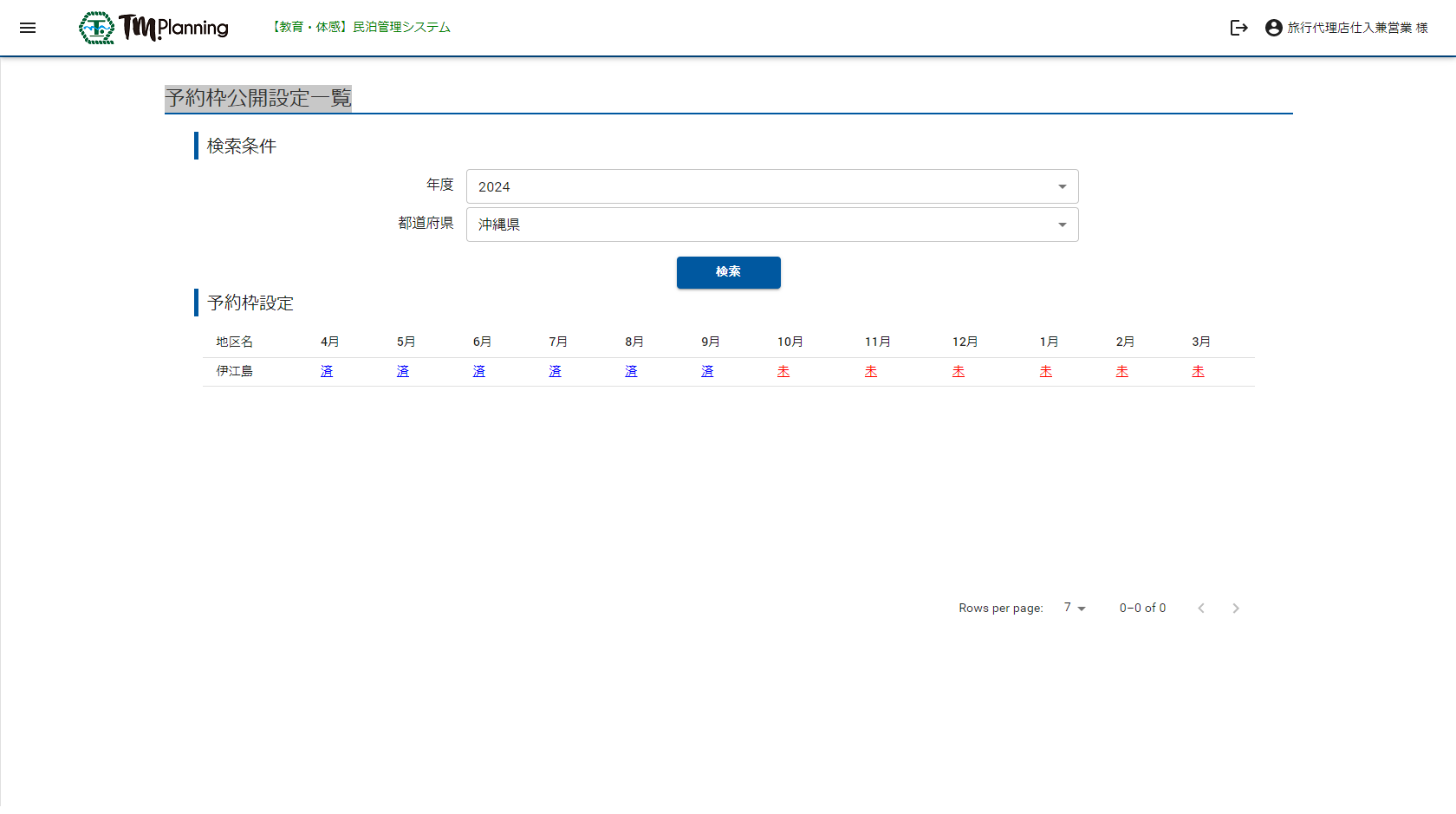Go to next page of results
Image resolution: width=1456 pixels, height=814 pixels.
click(1235, 609)
